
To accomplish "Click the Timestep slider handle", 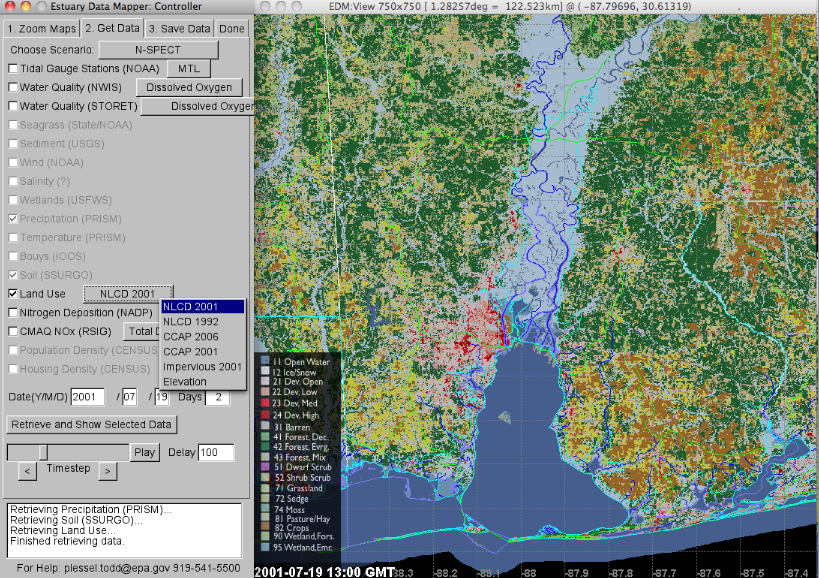I will pyautogui.click(x=42, y=452).
